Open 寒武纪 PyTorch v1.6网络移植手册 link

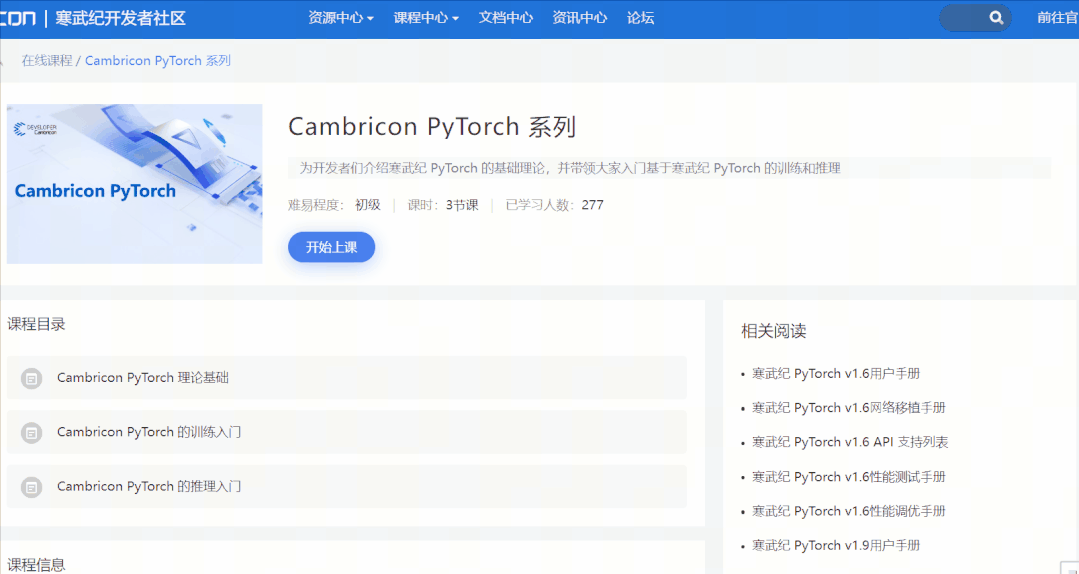click(848, 408)
